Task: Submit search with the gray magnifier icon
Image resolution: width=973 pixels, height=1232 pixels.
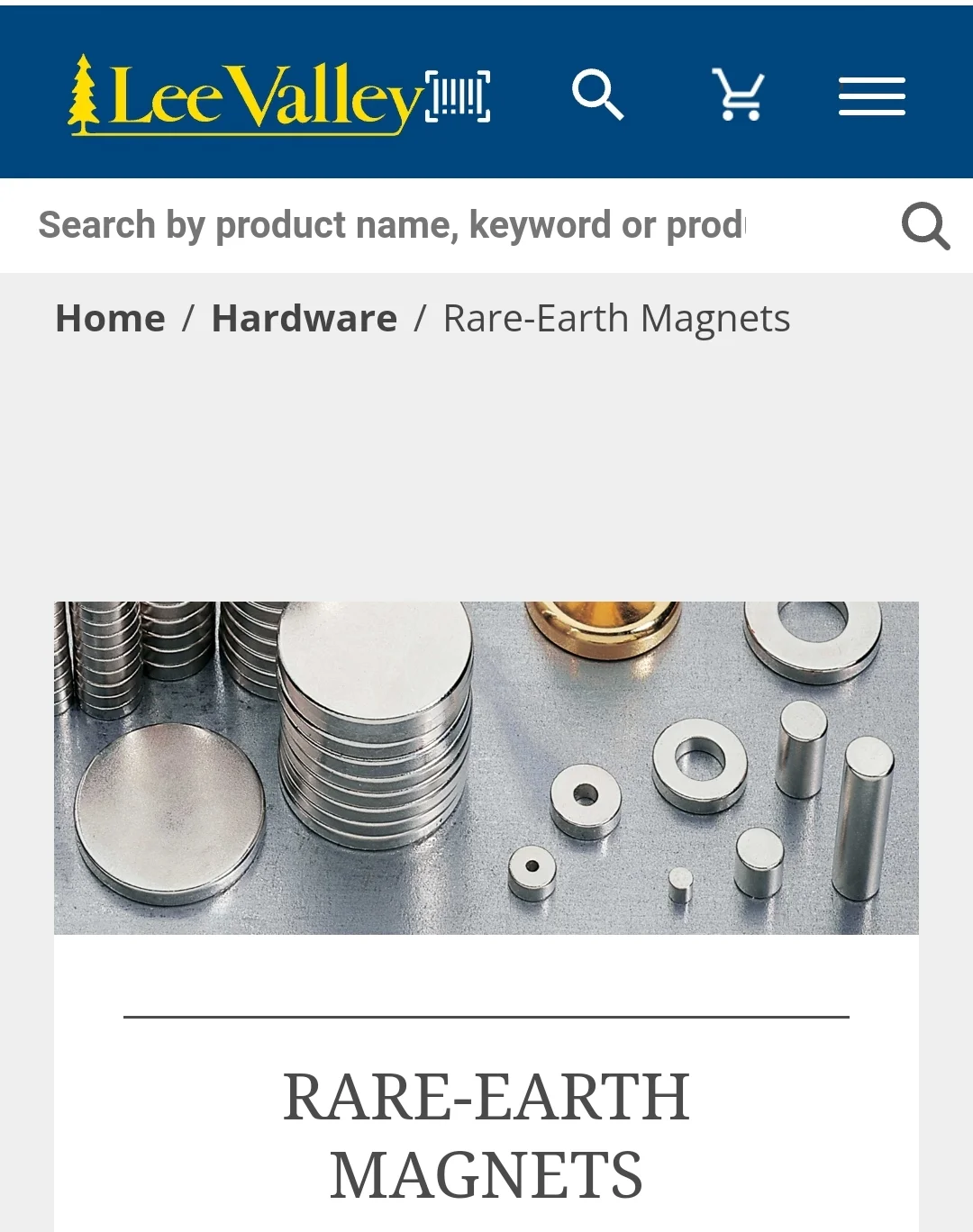Action: click(925, 226)
